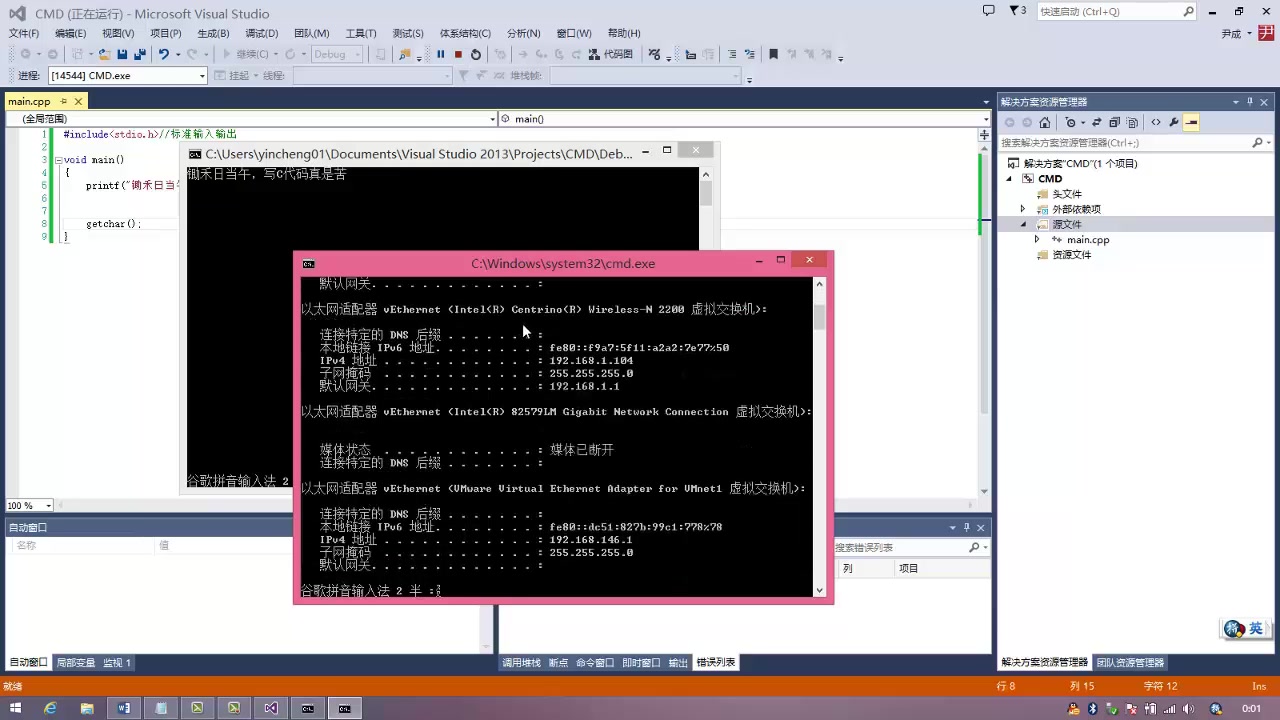Expand the main.cpp tree node arrow

coord(1036,240)
